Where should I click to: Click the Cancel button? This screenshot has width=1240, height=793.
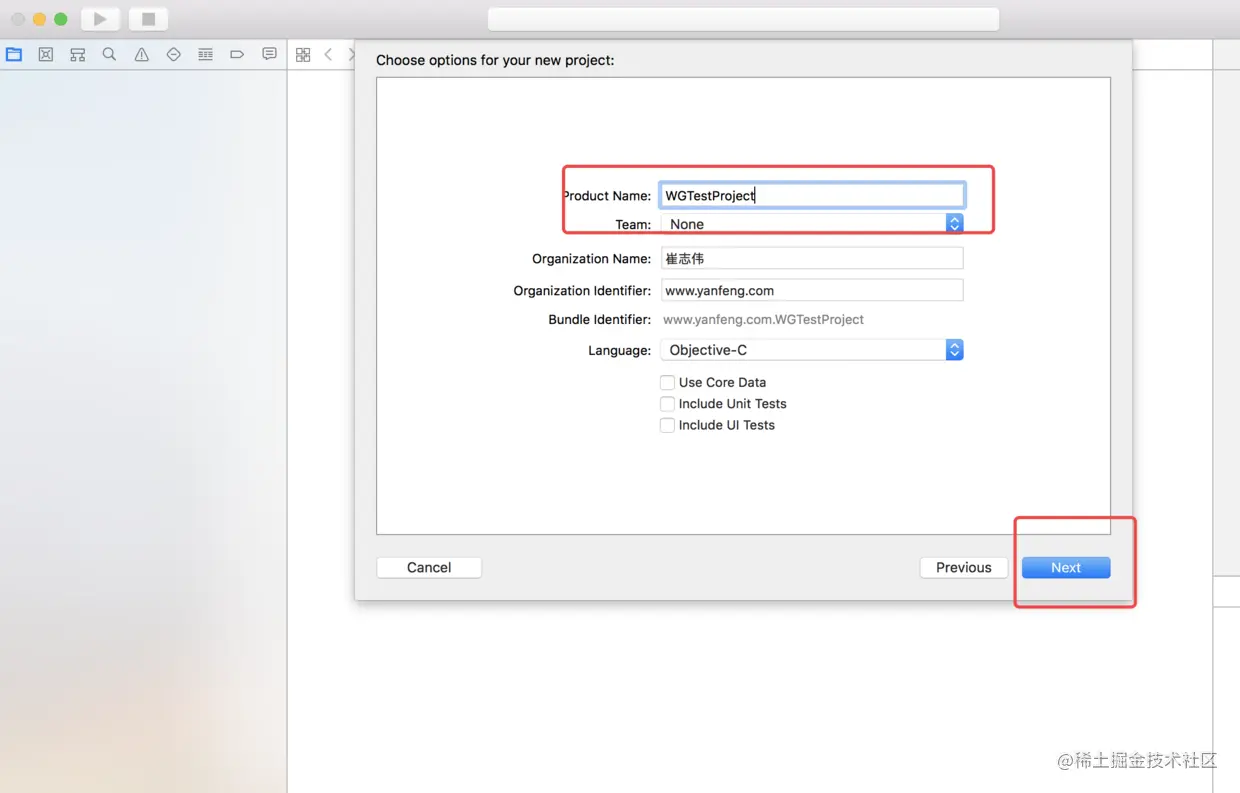429,567
